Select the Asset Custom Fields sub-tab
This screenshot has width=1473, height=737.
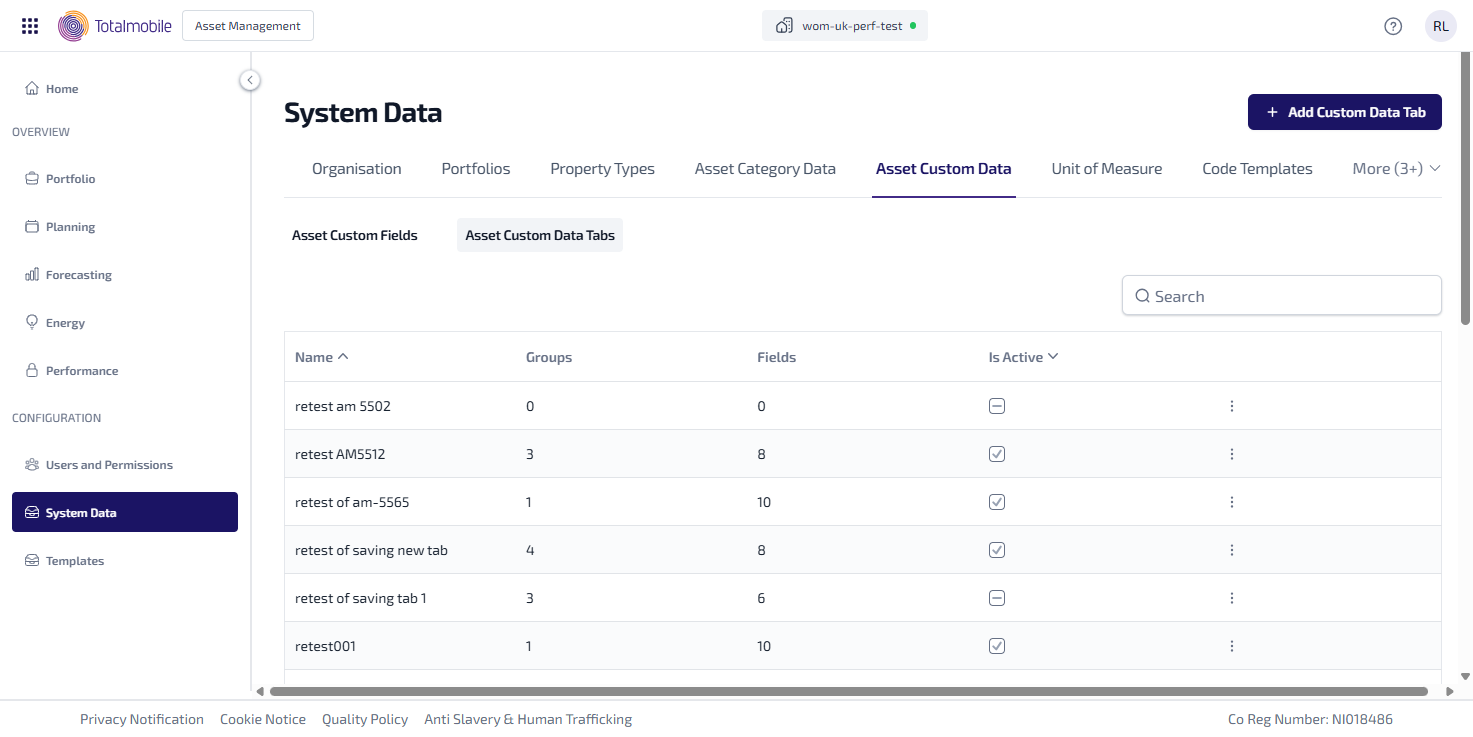click(354, 235)
